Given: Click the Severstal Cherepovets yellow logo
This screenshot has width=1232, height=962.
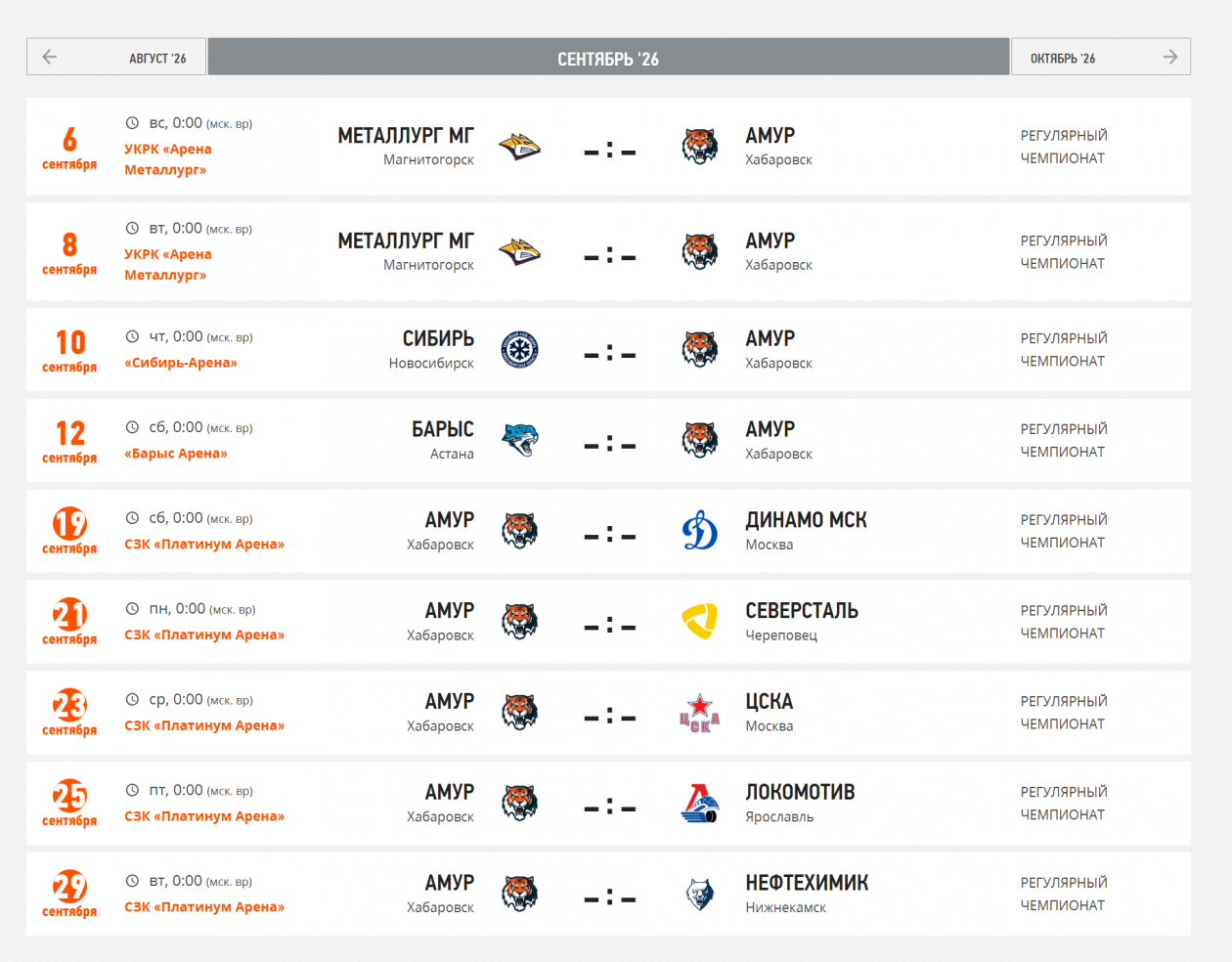Looking at the screenshot, I should 700,622.
